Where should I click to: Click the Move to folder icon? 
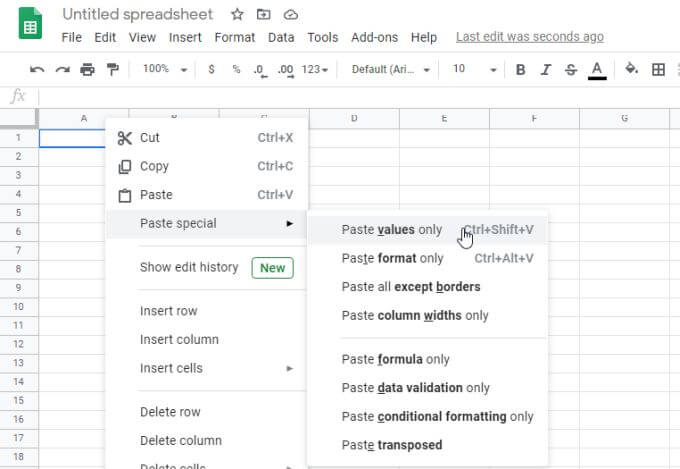pos(264,15)
